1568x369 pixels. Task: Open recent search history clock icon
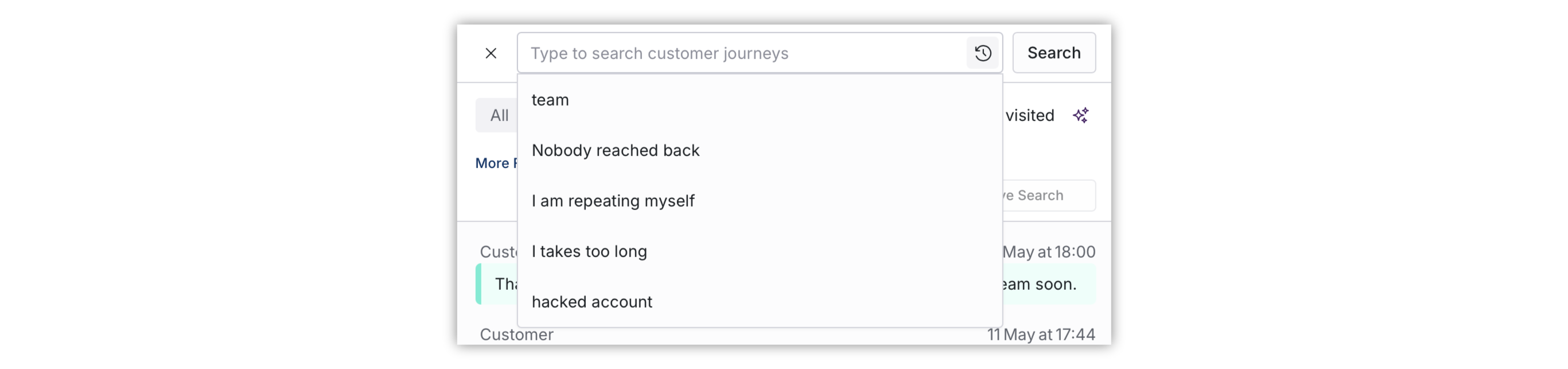tap(982, 53)
